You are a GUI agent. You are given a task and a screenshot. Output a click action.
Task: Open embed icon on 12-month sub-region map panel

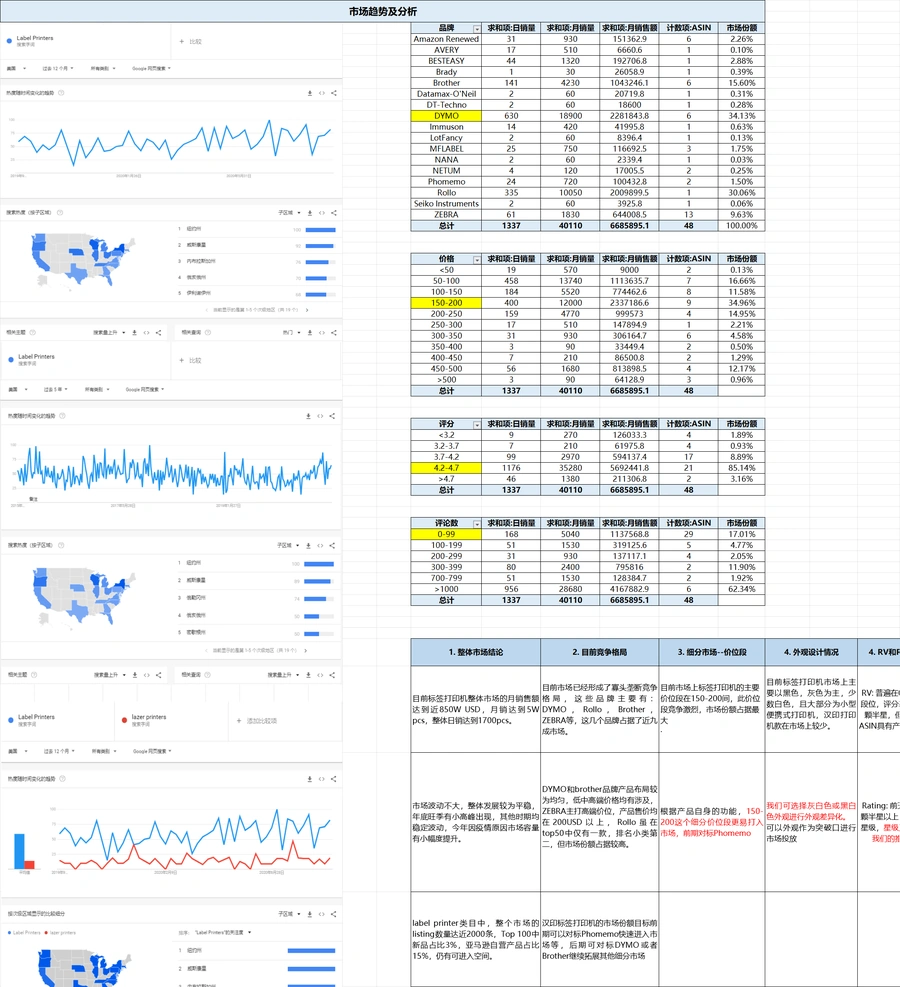322,213
